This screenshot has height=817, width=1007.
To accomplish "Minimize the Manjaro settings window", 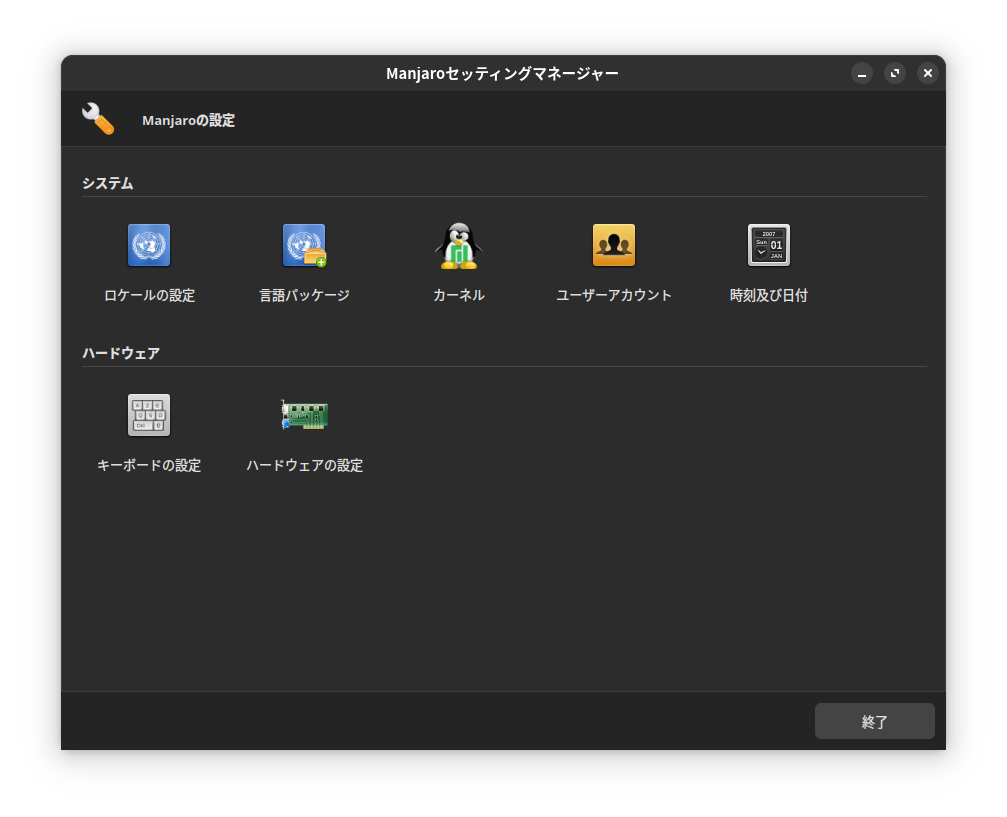I will pyautogui.click(x=862, y=73).
